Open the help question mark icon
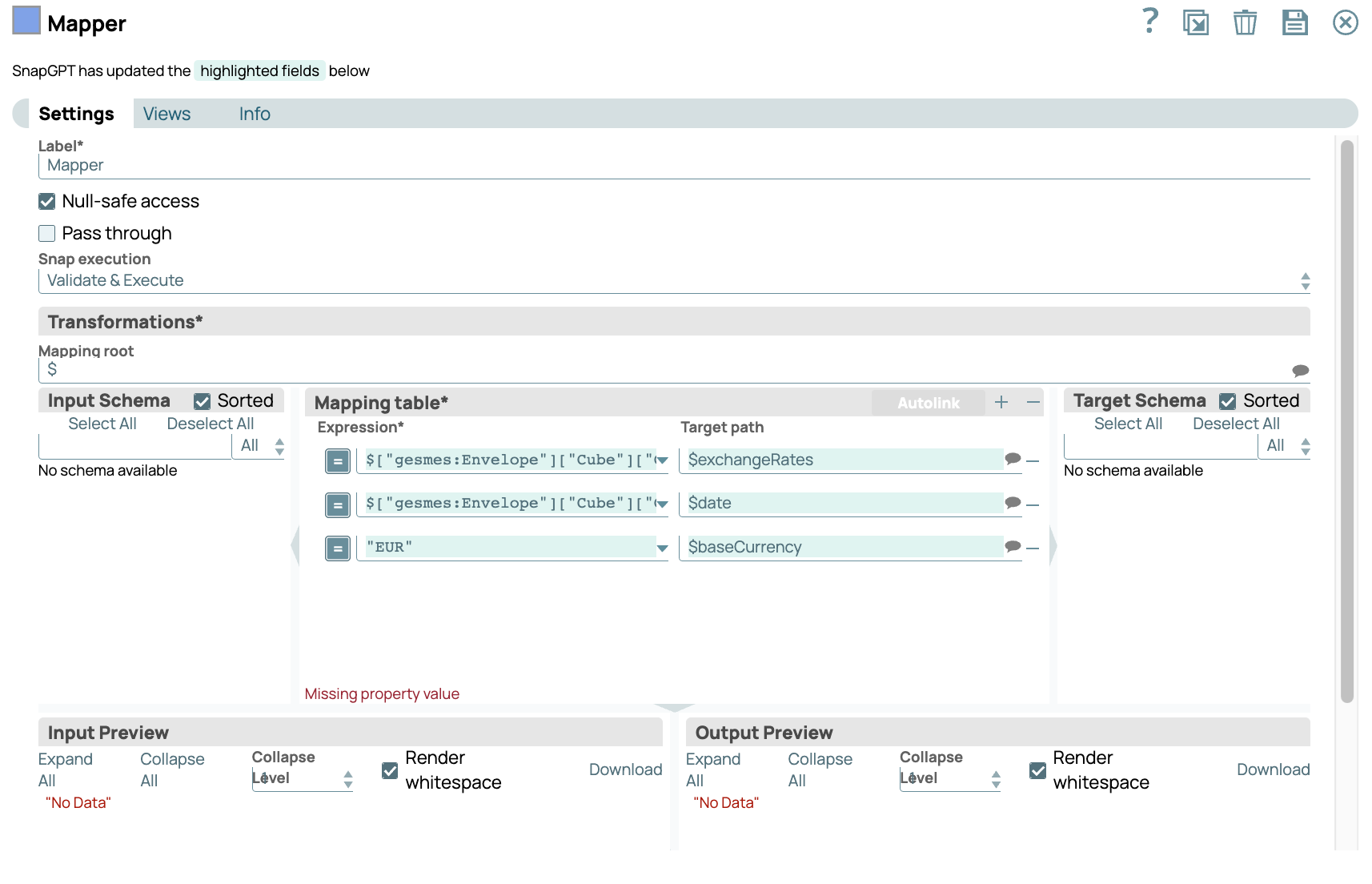 pos(1149,22)
